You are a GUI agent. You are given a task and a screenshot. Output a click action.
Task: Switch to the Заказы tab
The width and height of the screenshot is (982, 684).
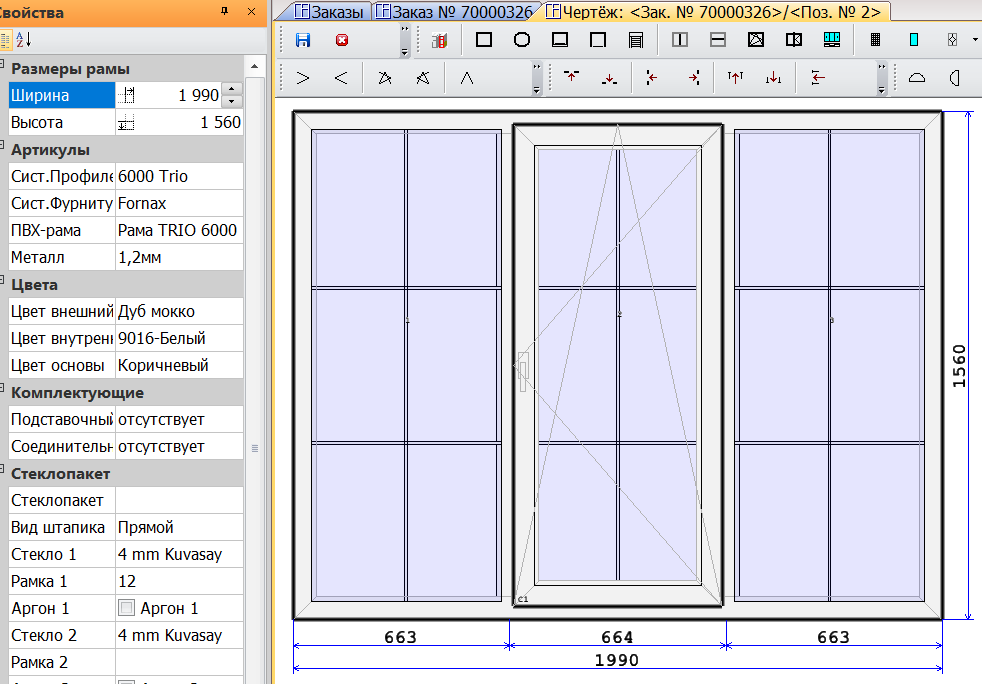pos(329,12)
